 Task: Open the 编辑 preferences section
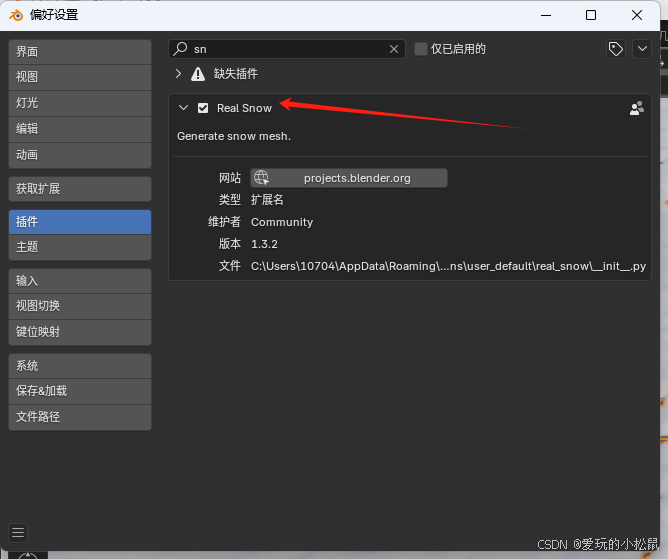(x=80, y=129)
